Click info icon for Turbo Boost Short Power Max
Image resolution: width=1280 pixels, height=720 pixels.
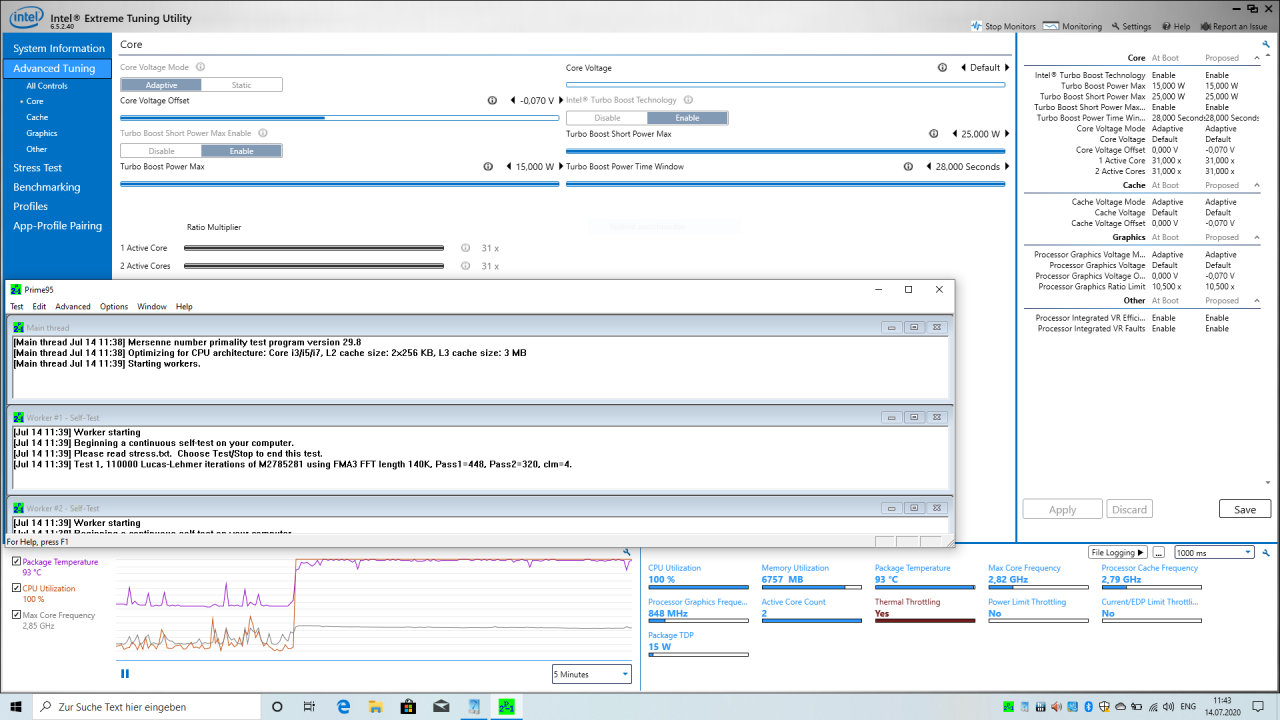click(933, 133)
